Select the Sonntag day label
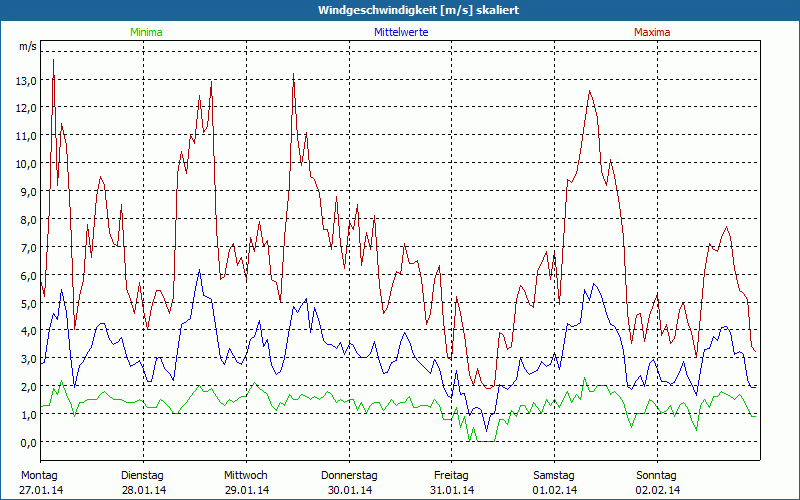This screenshot has height=500, width=800. [x=657, y=475]
